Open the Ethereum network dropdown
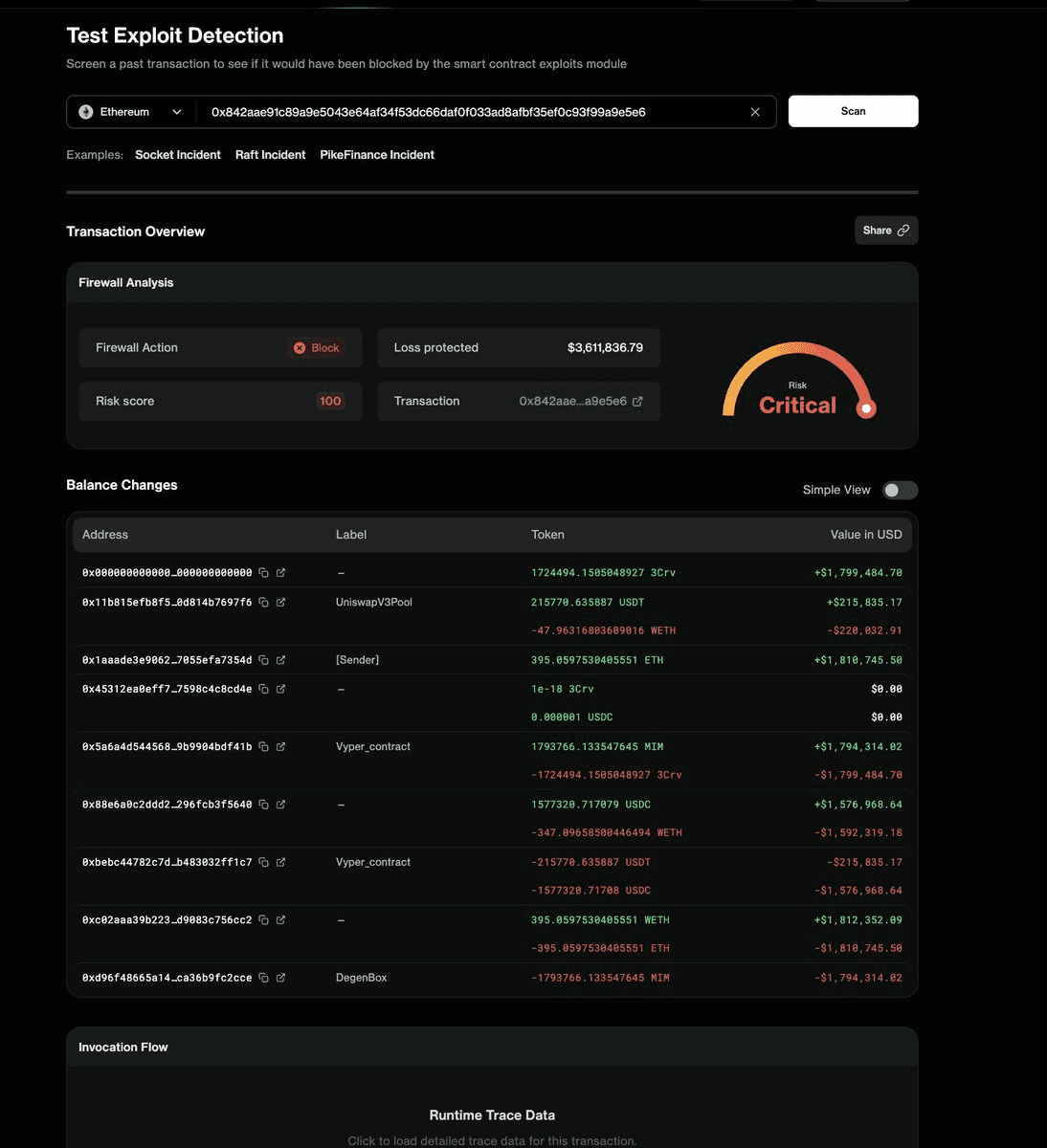 (130, 112)
